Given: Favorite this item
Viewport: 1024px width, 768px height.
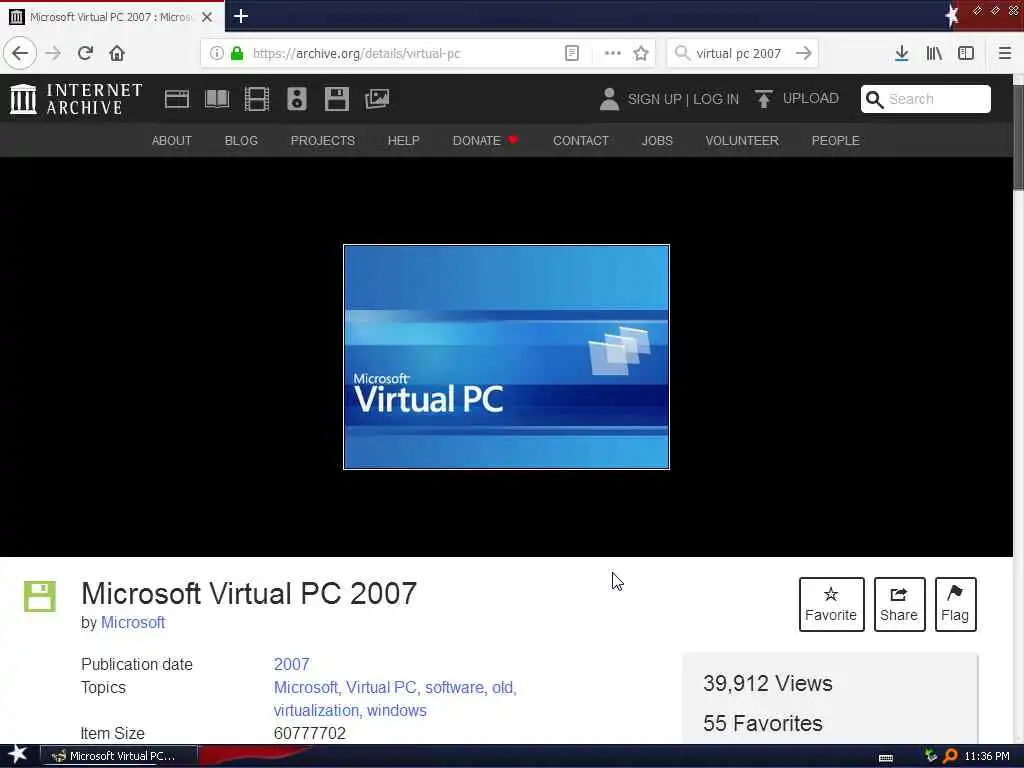Looking at the screenshot, I should pyautogui.click(x=831, y=604).
